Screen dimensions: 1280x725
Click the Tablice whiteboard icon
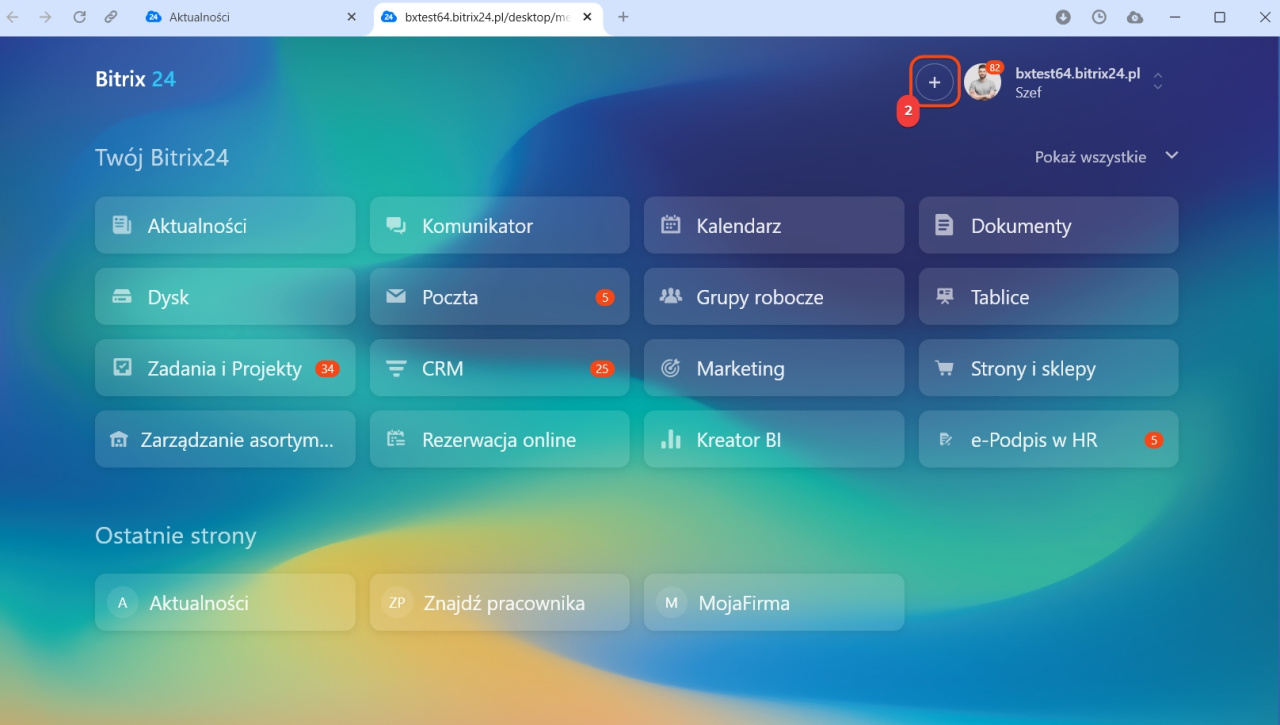point(944,297)
